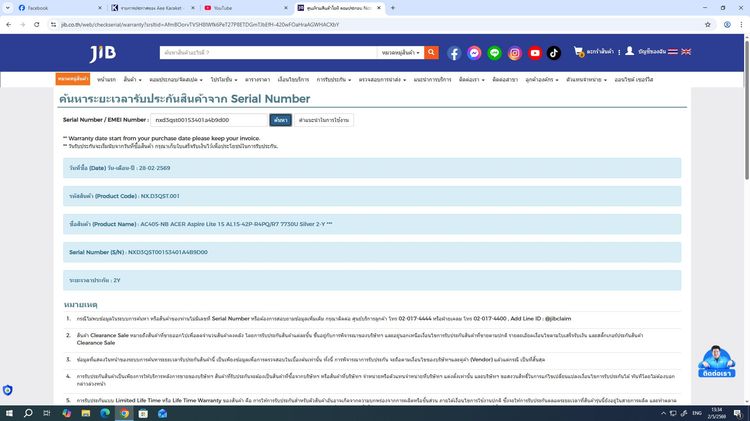This screenshot has height=421, width=750.
Task: Open the blue contact-us mascot widget
Action: click(716, 361)
